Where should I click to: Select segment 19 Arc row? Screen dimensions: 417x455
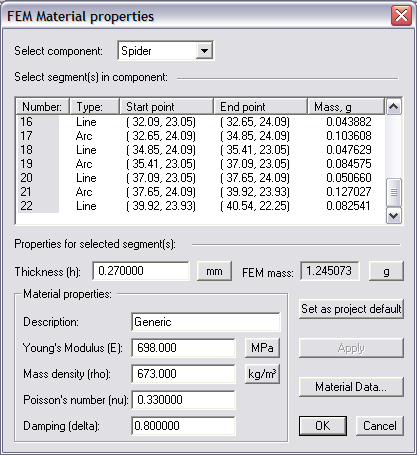click(x=200, y=164)
